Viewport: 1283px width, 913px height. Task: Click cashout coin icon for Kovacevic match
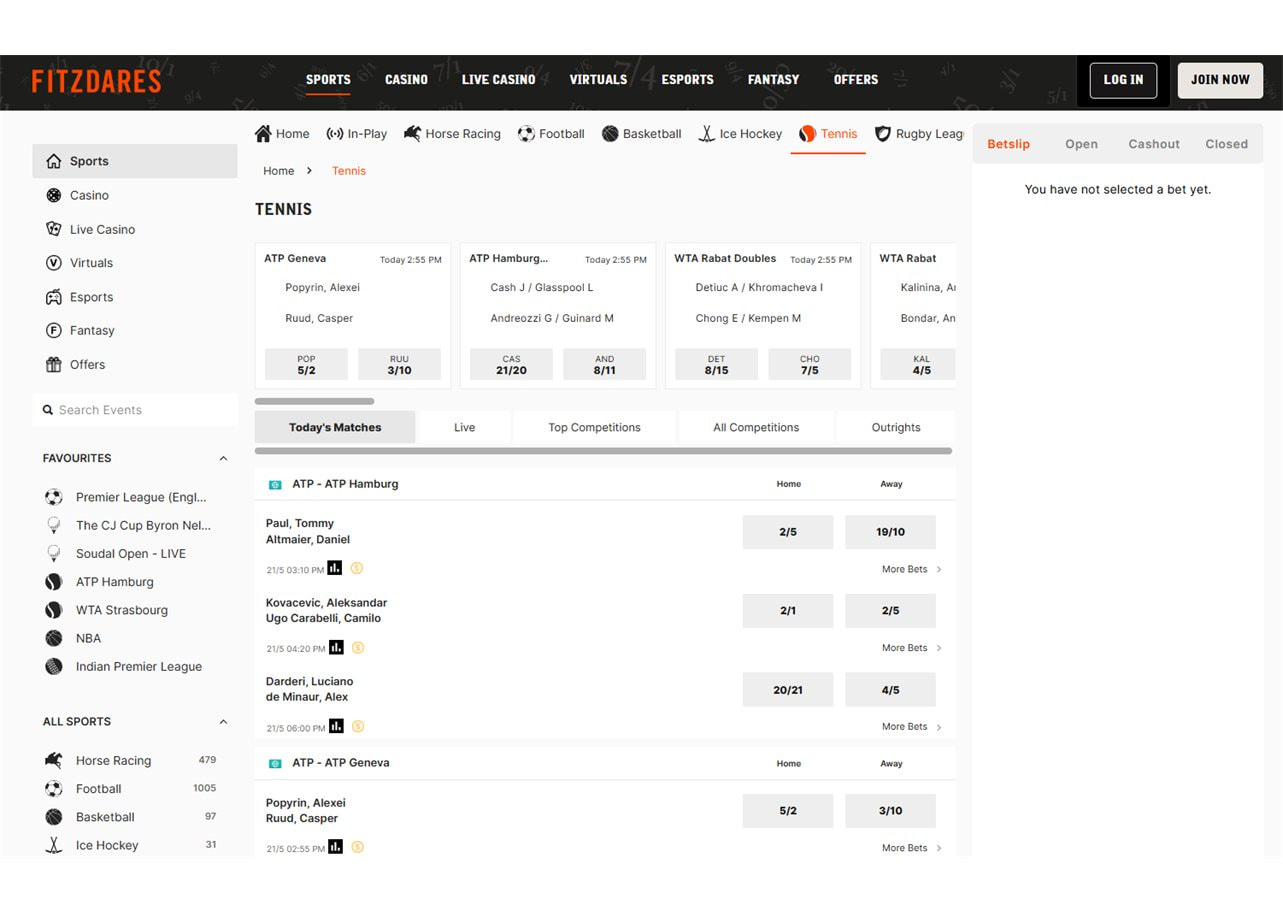[x=358, y=647]
